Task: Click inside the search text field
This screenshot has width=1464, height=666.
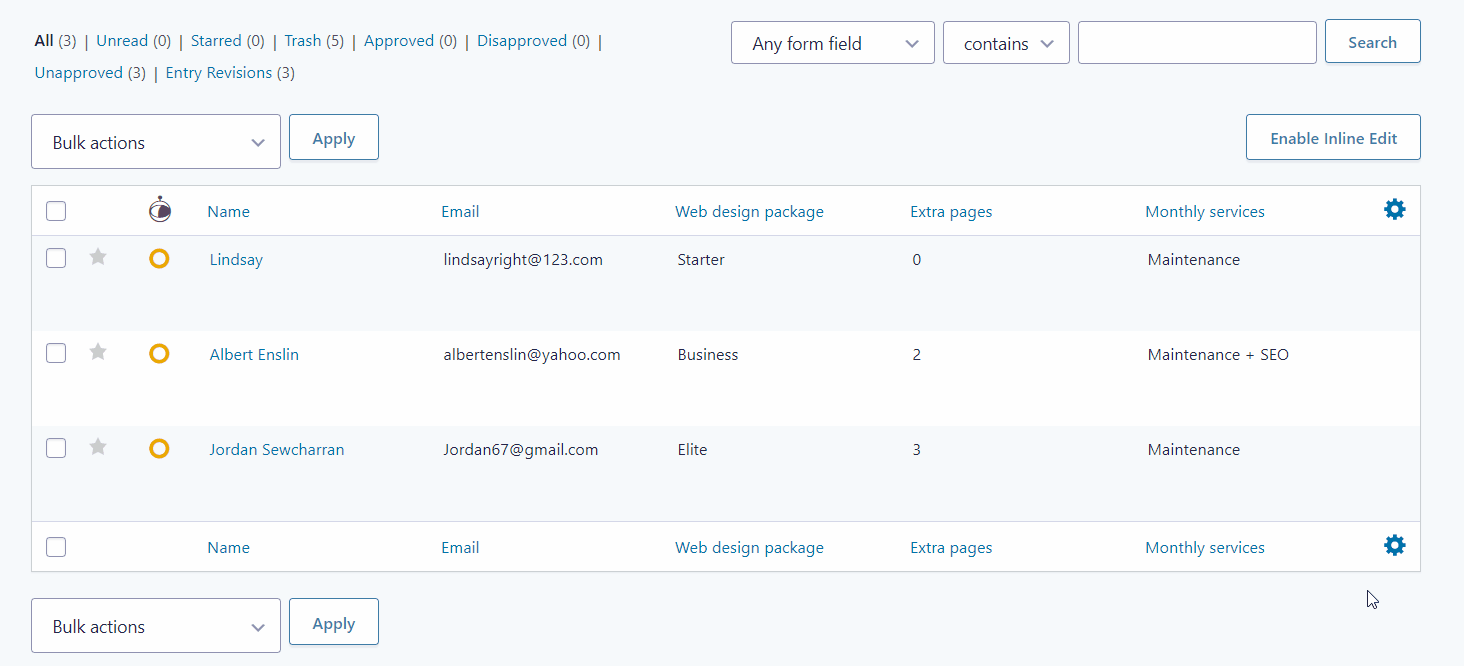Action: [x=1196, y=42]
